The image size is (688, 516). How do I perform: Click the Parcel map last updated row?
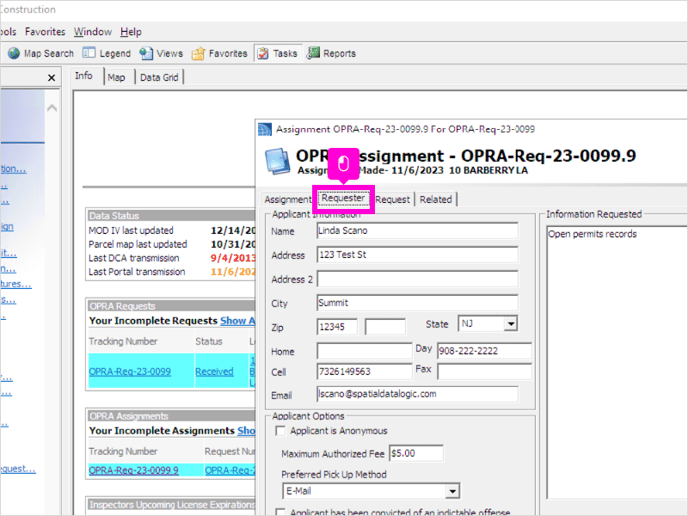click(x=171, y=244)
